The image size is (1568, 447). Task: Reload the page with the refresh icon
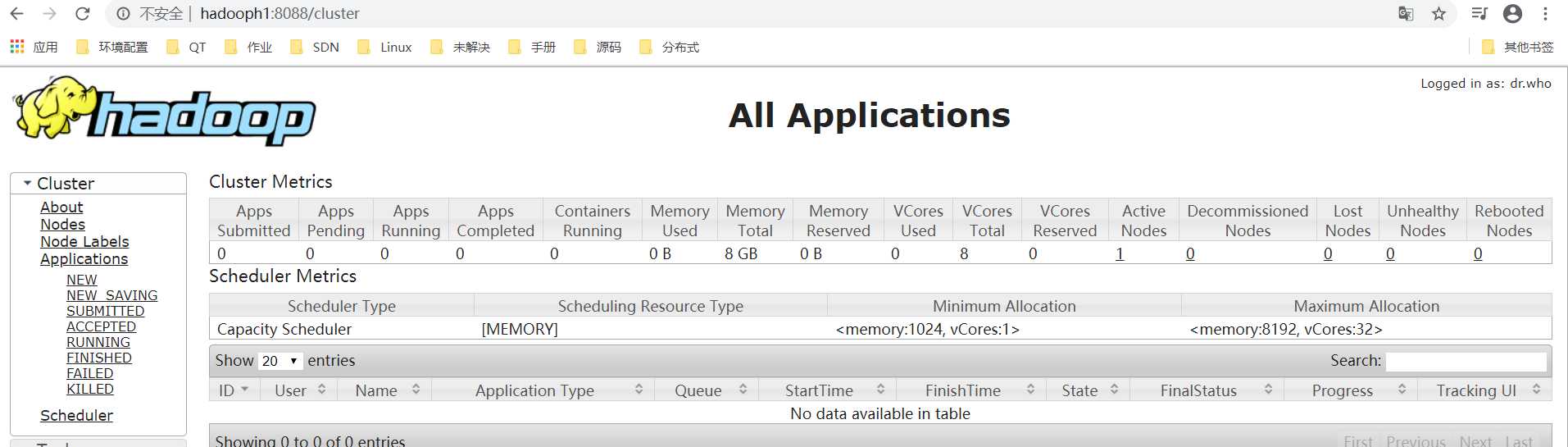(82, 14)
